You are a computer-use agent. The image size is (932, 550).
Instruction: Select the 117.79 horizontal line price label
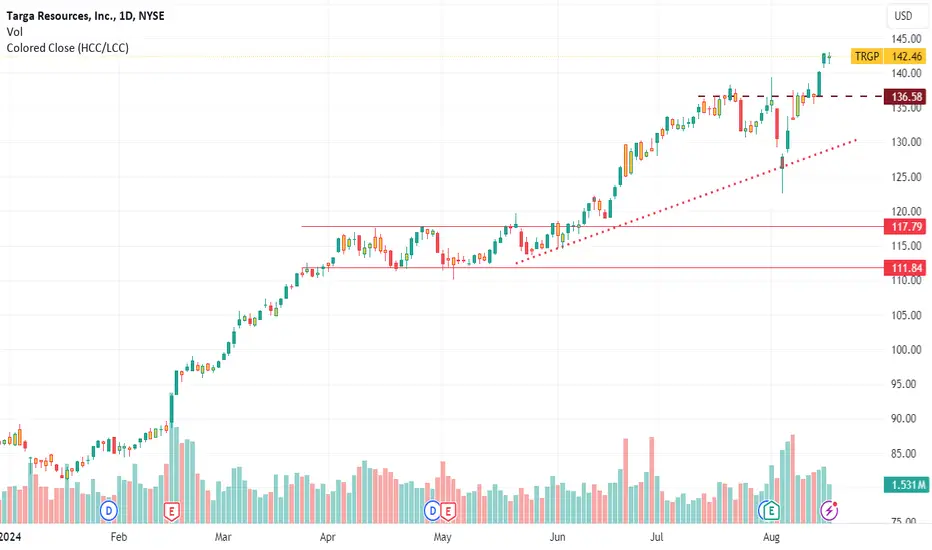point(906,227)
